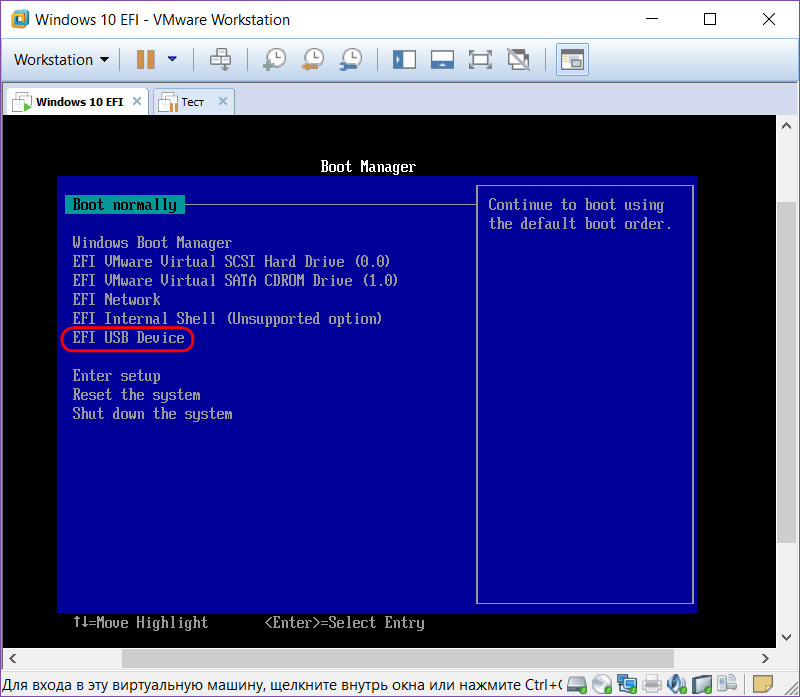Close the Тест tab
This screenshot has width=800, height=697.
pos(223,101)
